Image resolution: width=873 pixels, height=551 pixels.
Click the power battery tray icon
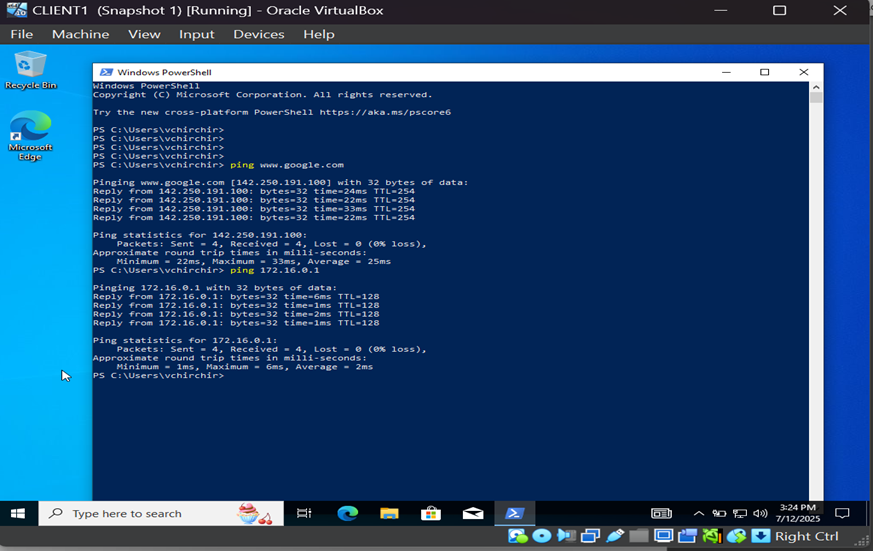pos(719,513)
